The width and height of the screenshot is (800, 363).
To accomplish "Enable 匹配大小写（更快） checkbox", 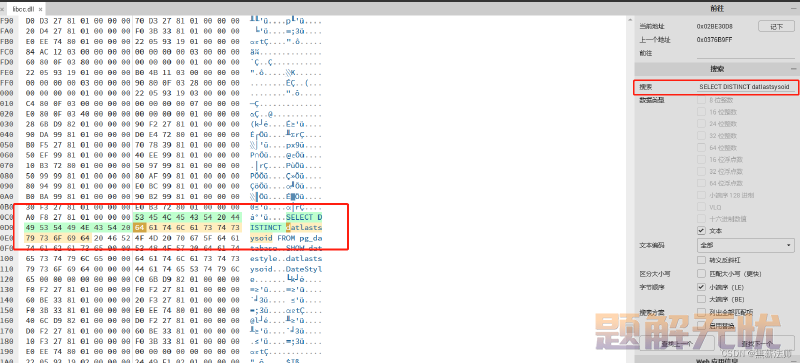I will tap(701, 274).
